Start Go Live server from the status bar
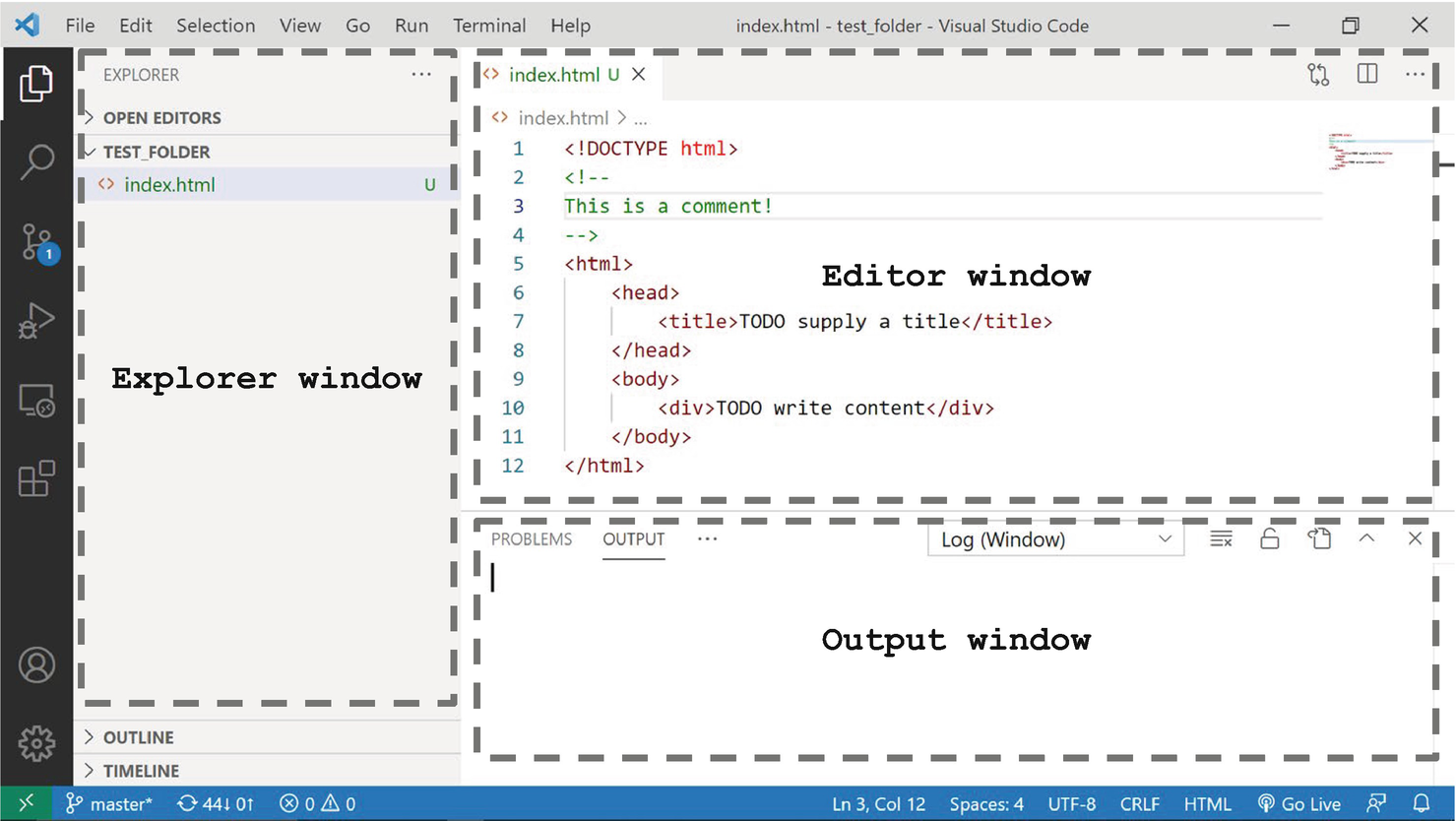1456x821 pixels. pos(1299,803)
